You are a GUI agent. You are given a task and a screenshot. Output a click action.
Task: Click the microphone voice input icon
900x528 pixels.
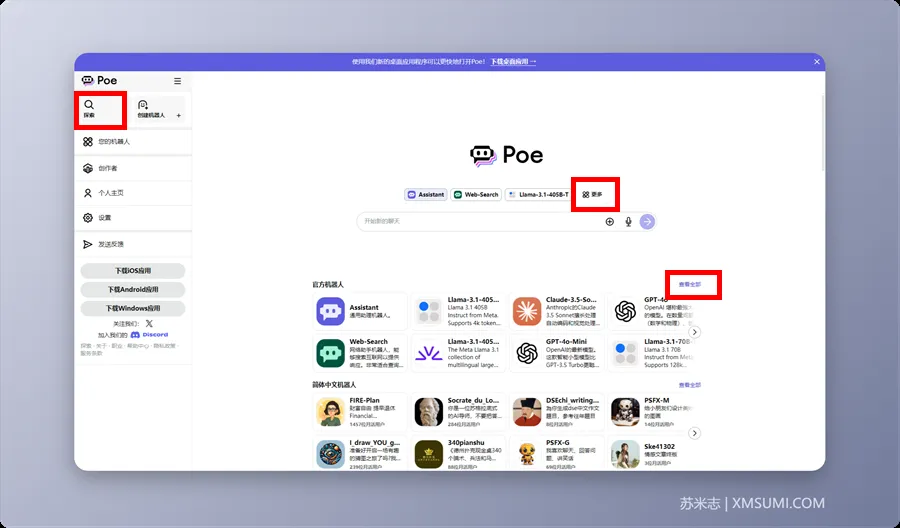coord(629,222)
